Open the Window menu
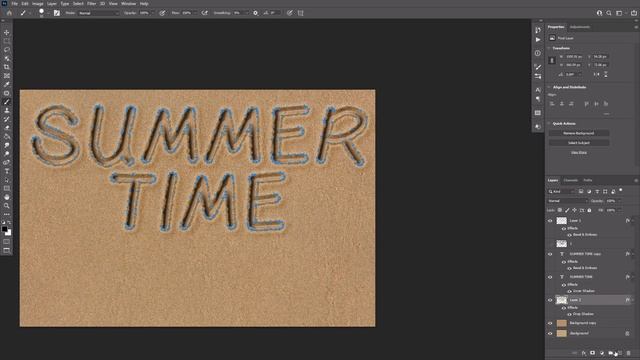This screenshot has height=360, width=640. (x=128, y=4)
